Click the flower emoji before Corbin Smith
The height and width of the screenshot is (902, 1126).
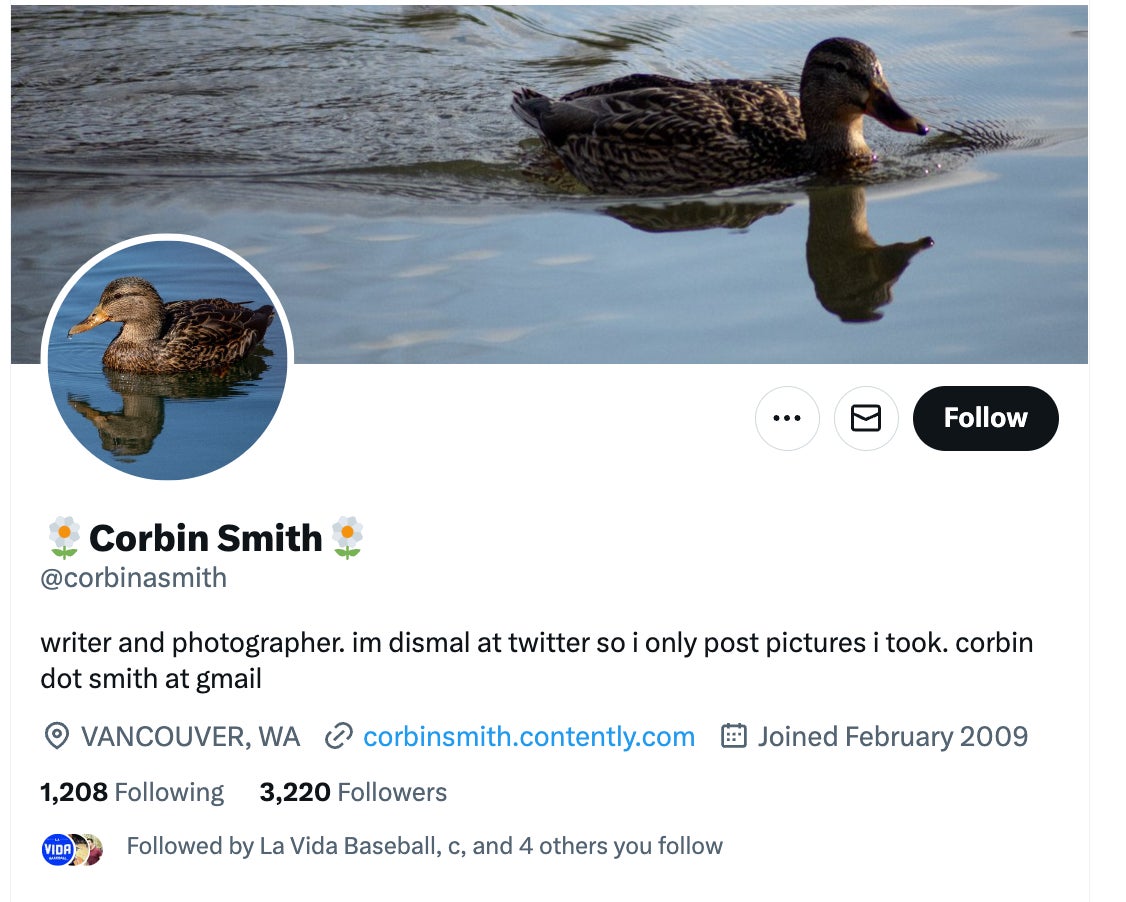click(x=64, y=538)
